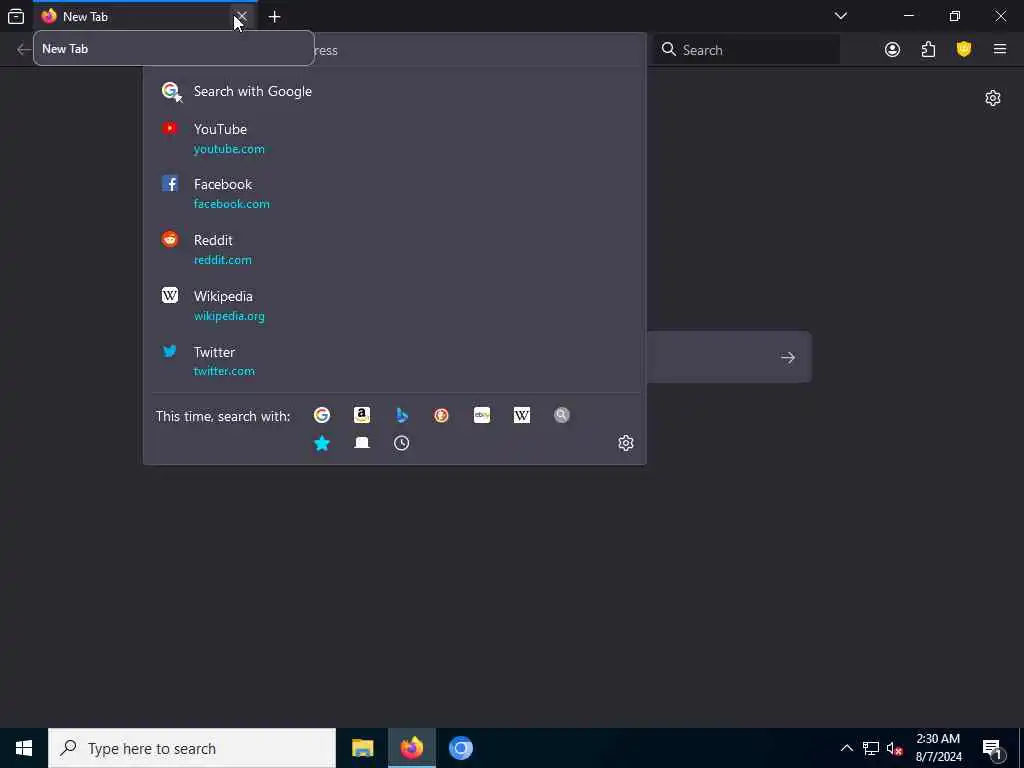Search this time with DuckDuckGo icon
1024x768 pixels.
[x=441, y=415]
